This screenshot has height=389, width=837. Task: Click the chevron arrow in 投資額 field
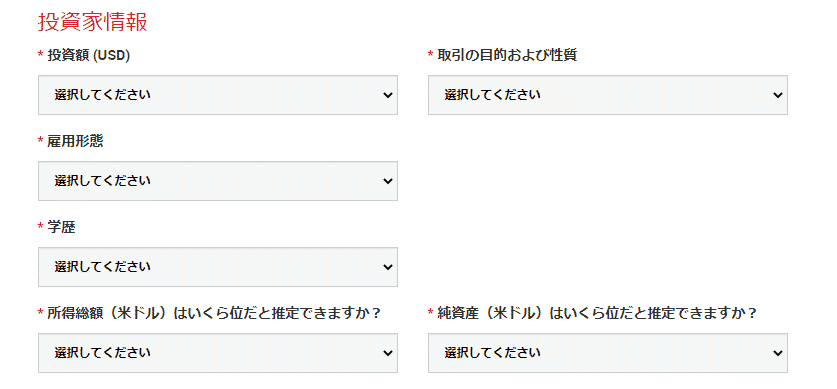point(388,95)
